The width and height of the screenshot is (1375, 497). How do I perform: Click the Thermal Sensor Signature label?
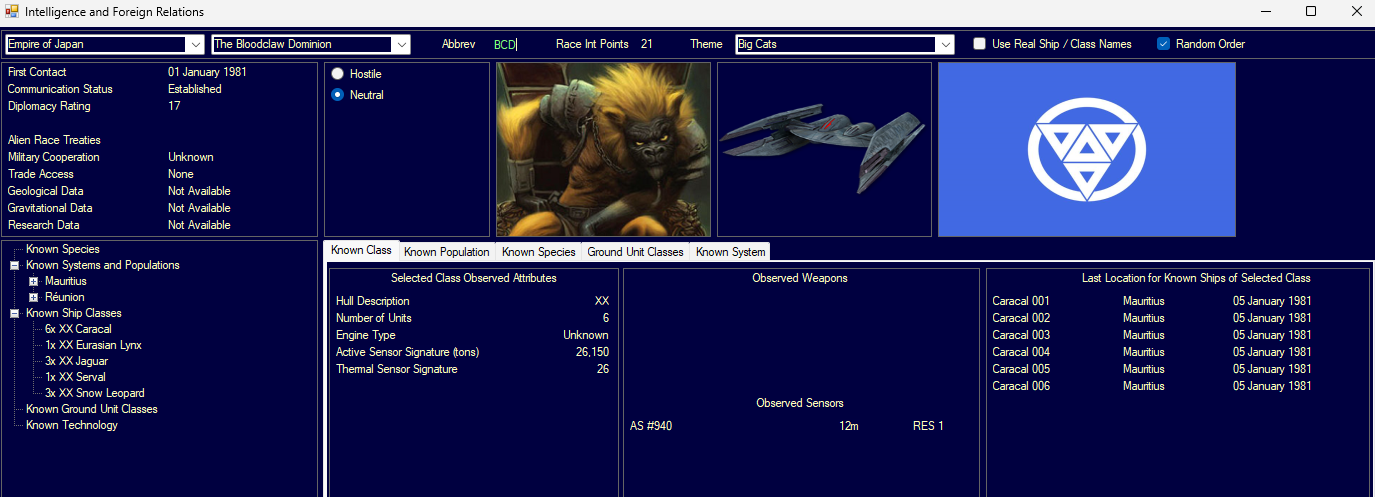click(x=397, y=369)
